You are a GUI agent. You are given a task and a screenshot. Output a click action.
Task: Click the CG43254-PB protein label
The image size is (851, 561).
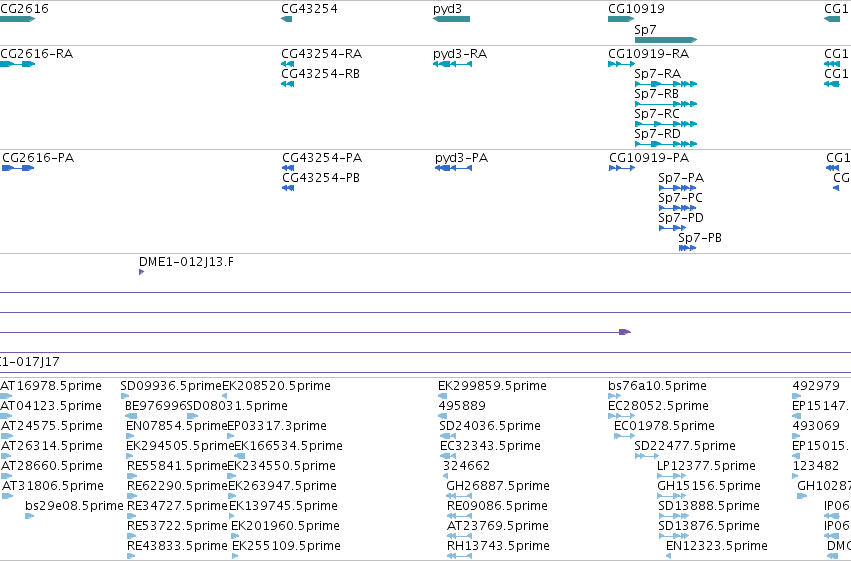(321, 178)
